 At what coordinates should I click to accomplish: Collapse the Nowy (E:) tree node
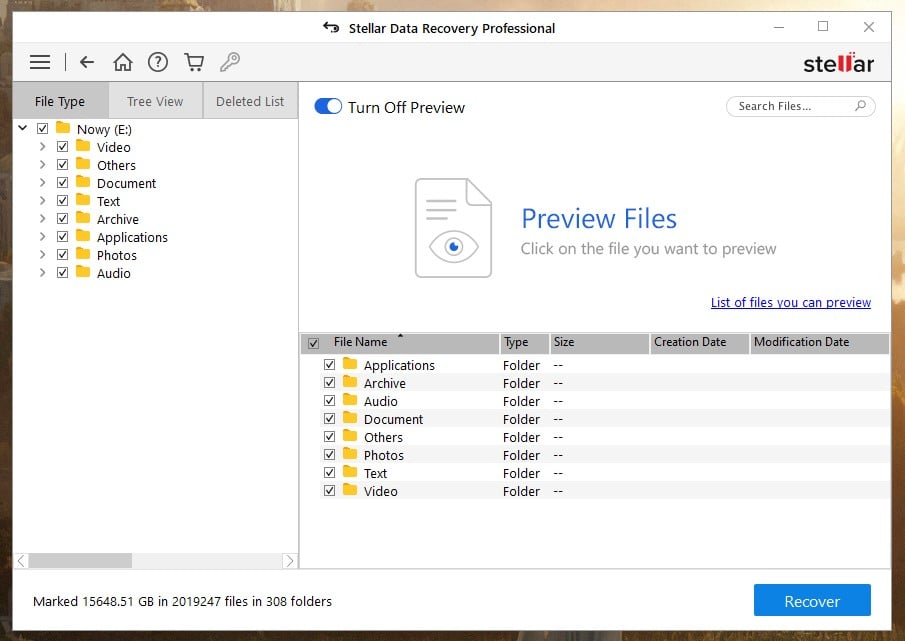(23, 128)
